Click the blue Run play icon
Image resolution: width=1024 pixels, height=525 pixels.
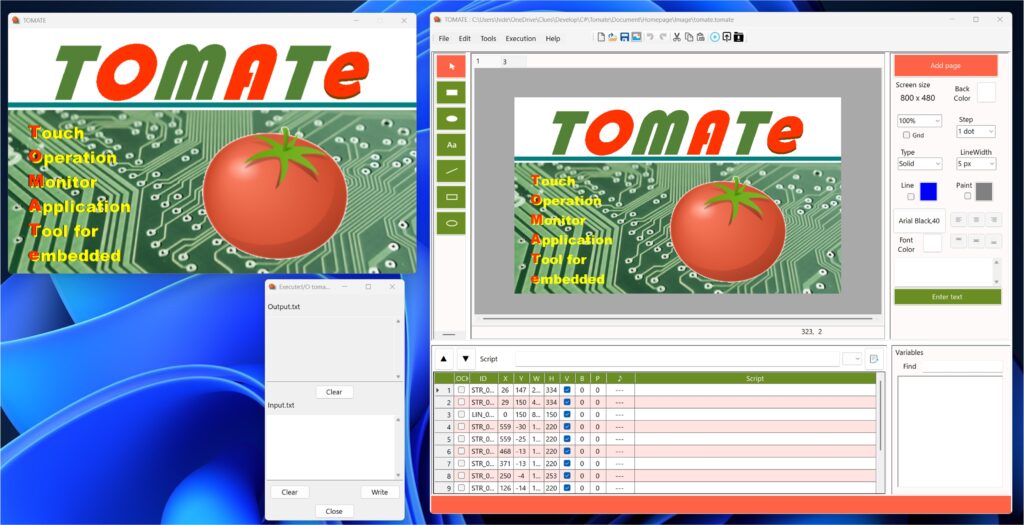715,38
